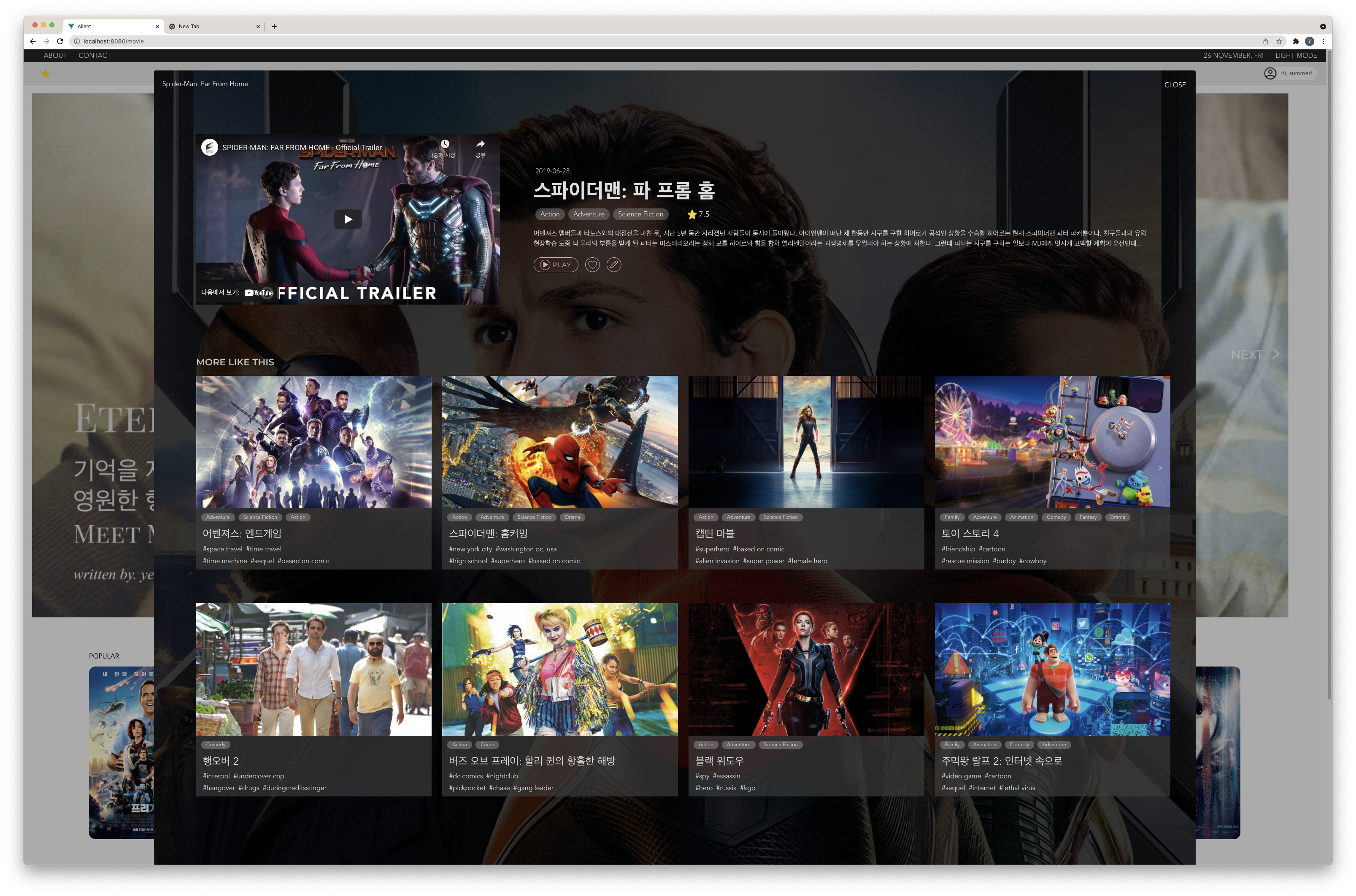This screenshot has height=896, width=1356.
Task: Reload the page with refresh icon
Action: tap(60, 41)
